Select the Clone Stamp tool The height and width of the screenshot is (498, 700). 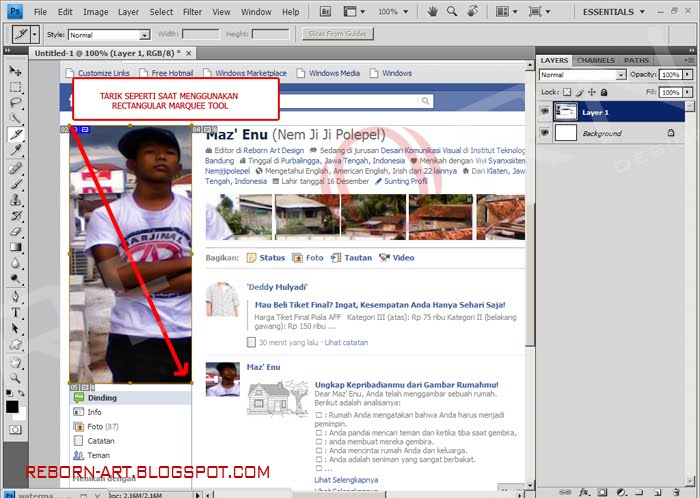point(15,200)
